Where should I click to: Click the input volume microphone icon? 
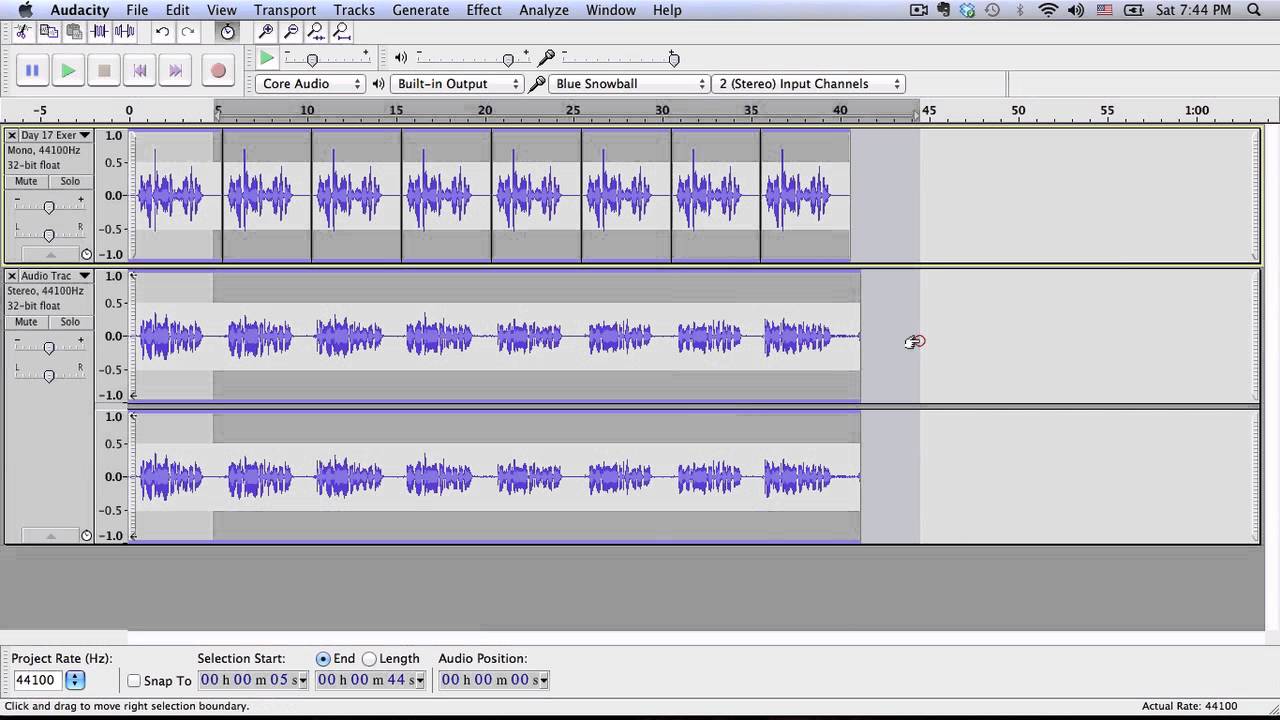coord(547,58)
